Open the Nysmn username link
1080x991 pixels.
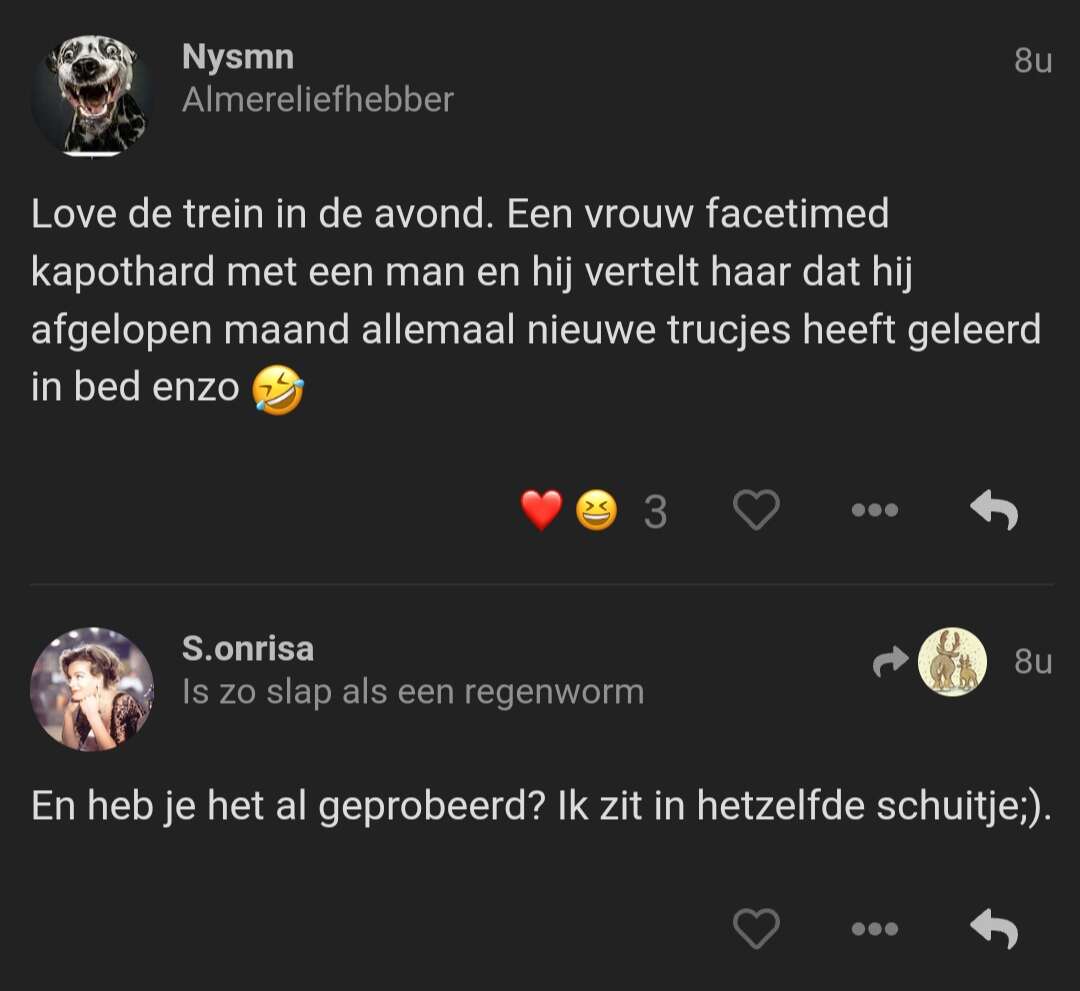(x=238, y=57)
